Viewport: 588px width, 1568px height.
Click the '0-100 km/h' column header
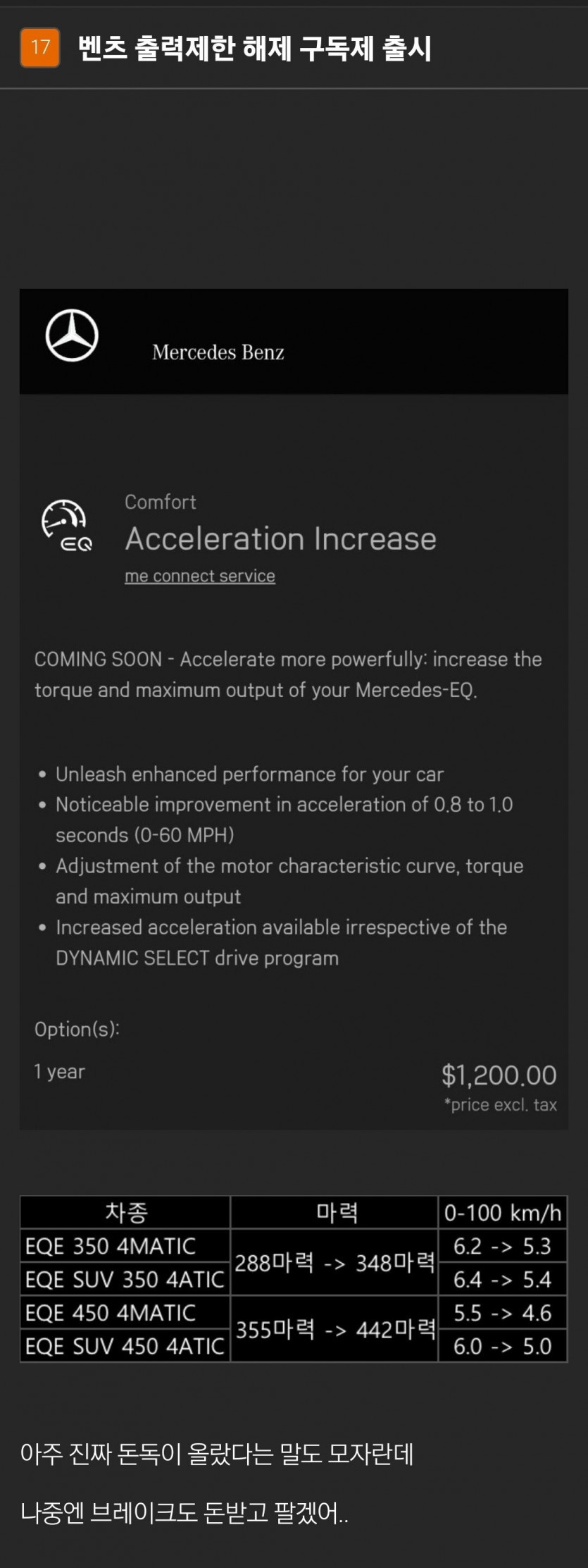point(503,1213)
